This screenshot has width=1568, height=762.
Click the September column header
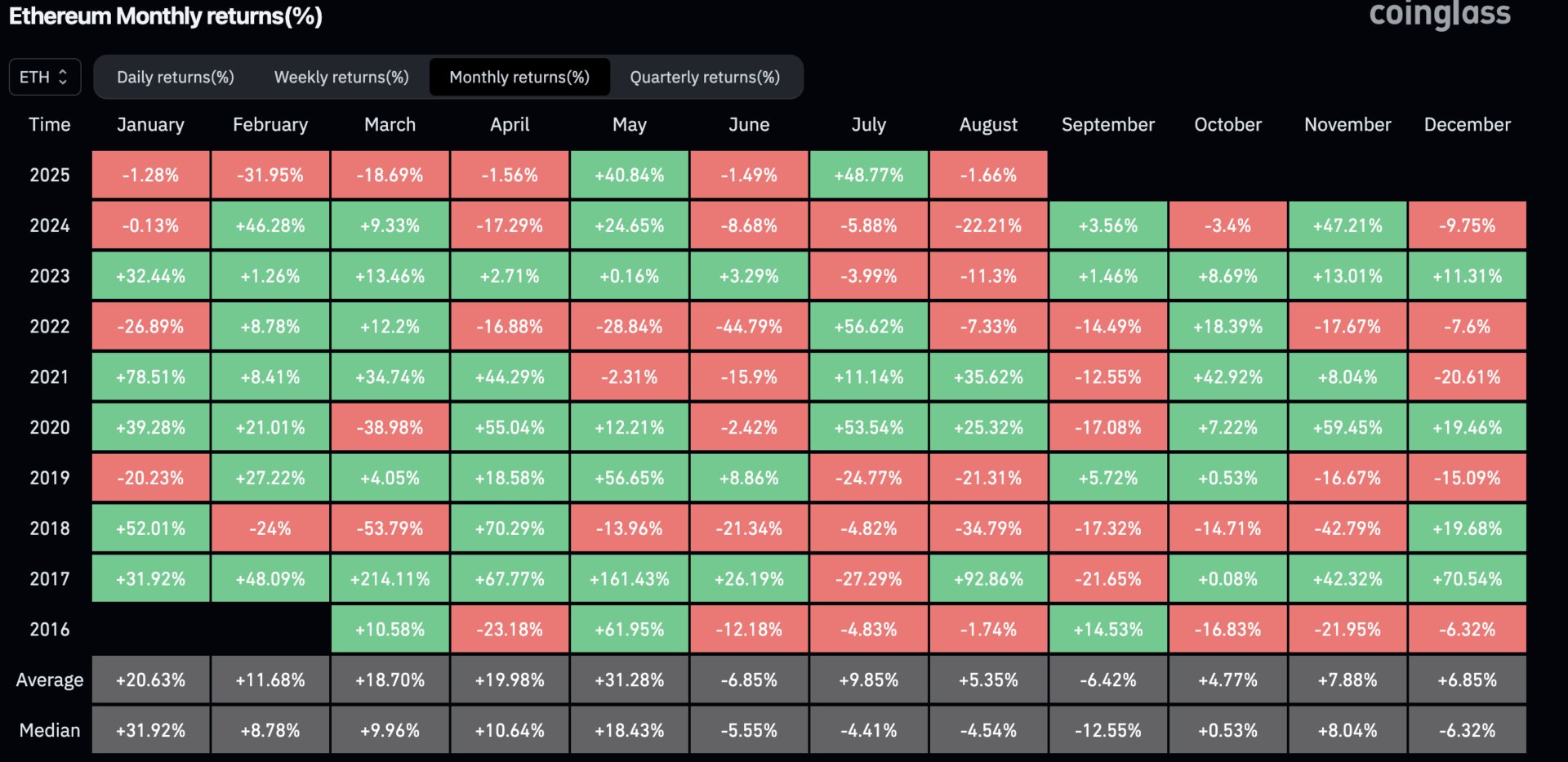pyautogui.click(x=1107, y=125)
